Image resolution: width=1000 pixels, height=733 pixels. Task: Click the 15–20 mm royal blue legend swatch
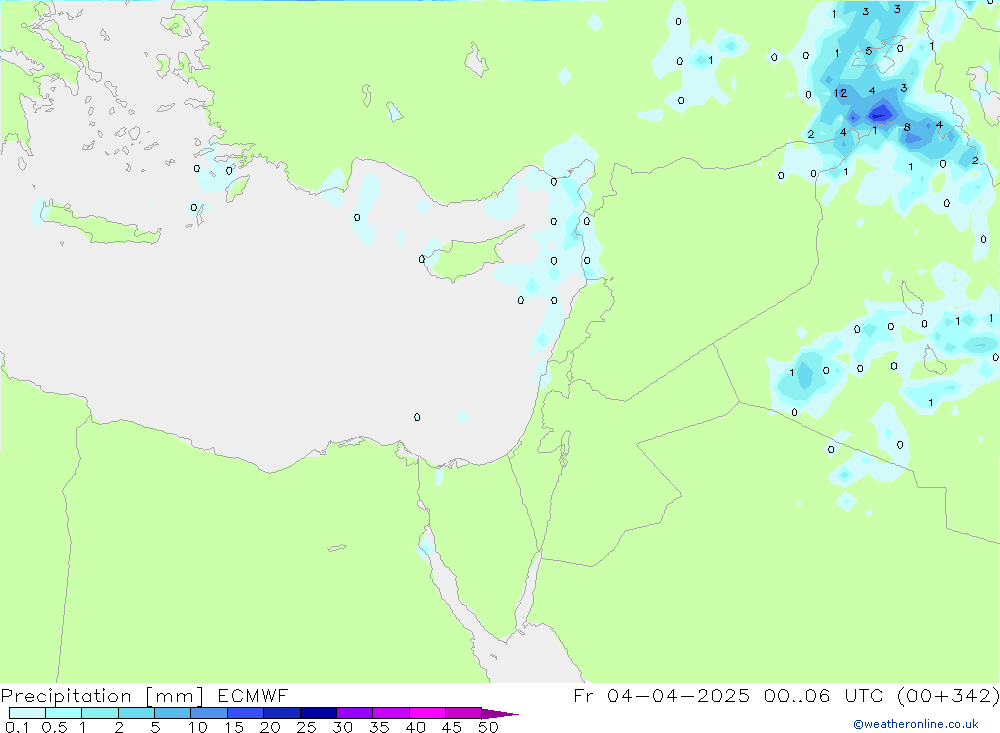[246, 713]
